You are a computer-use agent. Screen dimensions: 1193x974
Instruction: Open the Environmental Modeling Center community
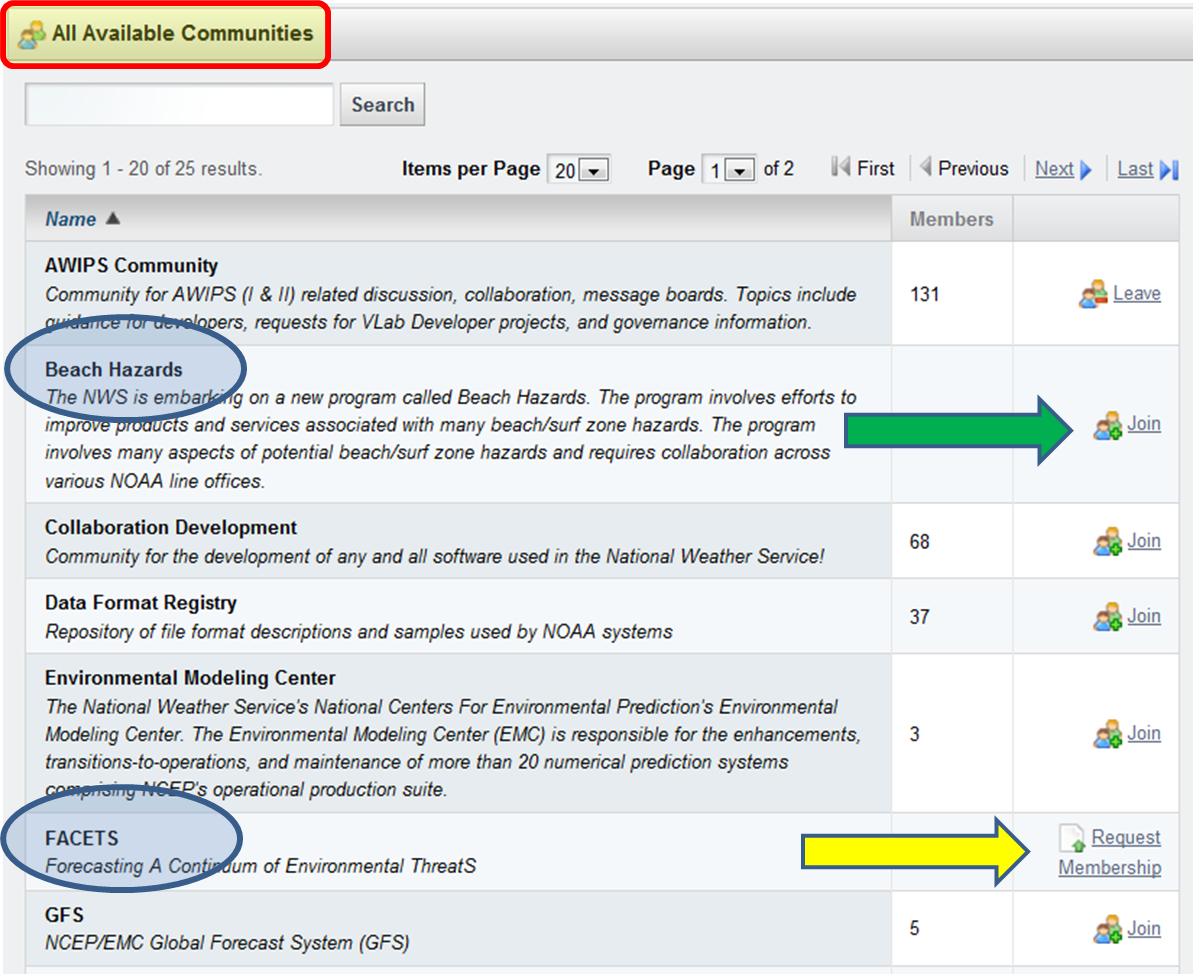coord(190,678)
